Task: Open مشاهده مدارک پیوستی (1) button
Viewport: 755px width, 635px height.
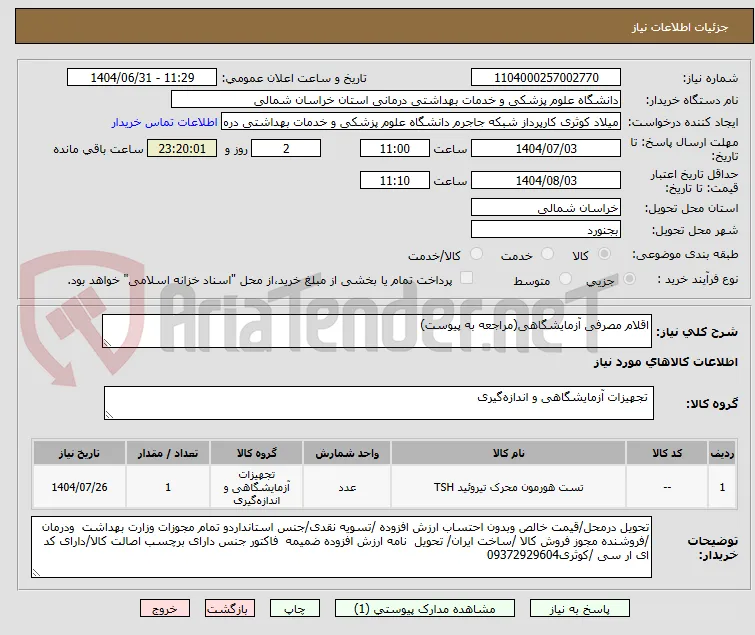Action: pos(425,609)
